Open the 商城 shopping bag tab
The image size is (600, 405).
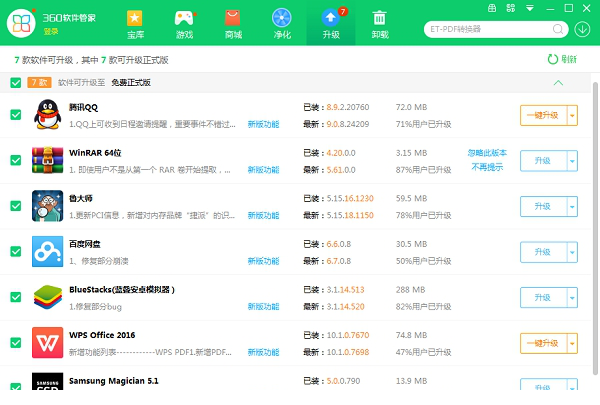[233, 25]
